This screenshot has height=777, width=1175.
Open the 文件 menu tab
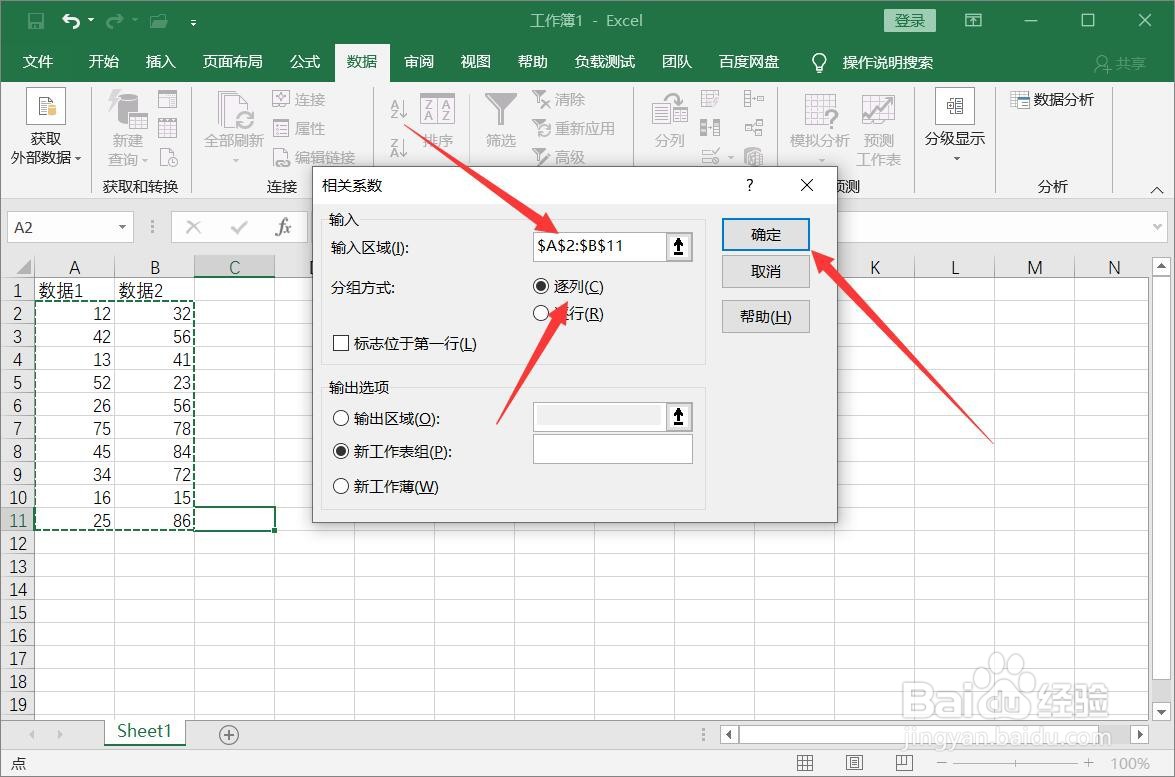point(37,61)
